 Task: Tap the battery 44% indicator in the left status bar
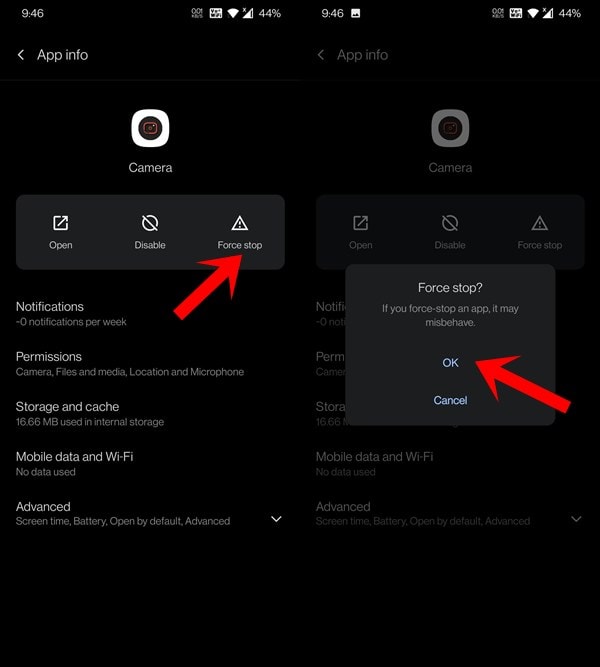pos(269,13)
